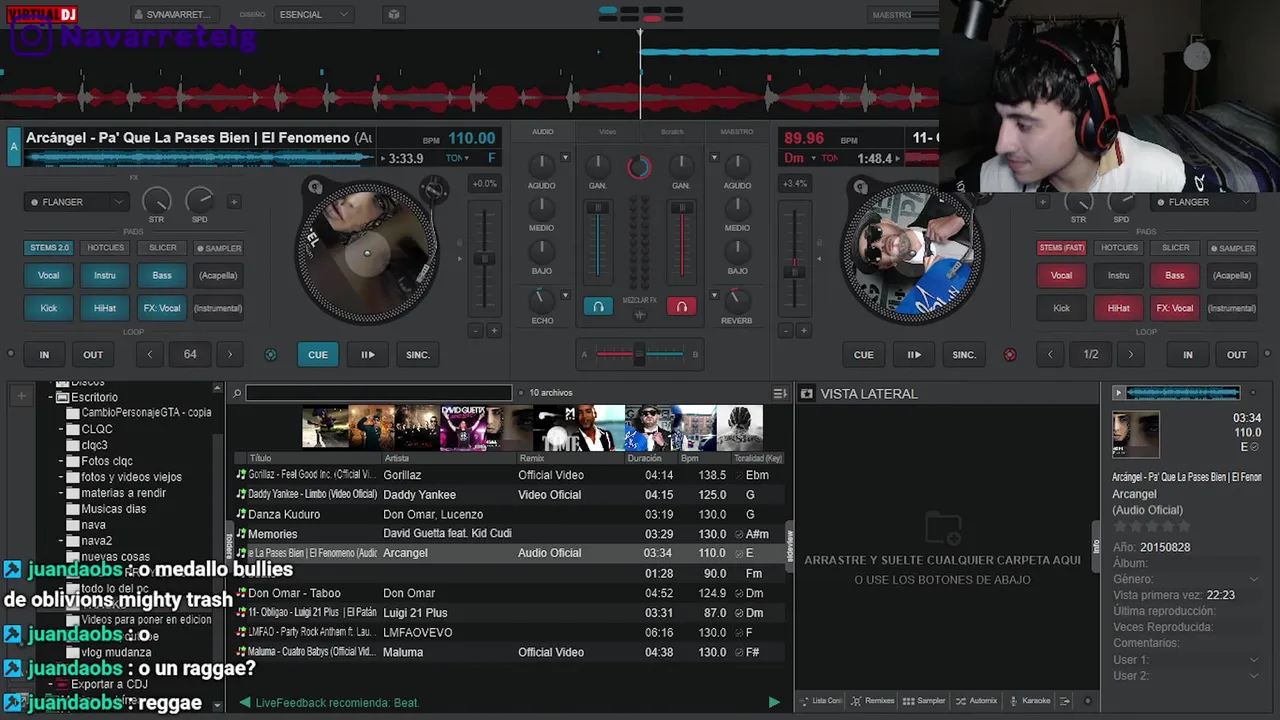Click the right deck FX plus button
Screen dimensions: 1280x720
[x=1042, y=201]
